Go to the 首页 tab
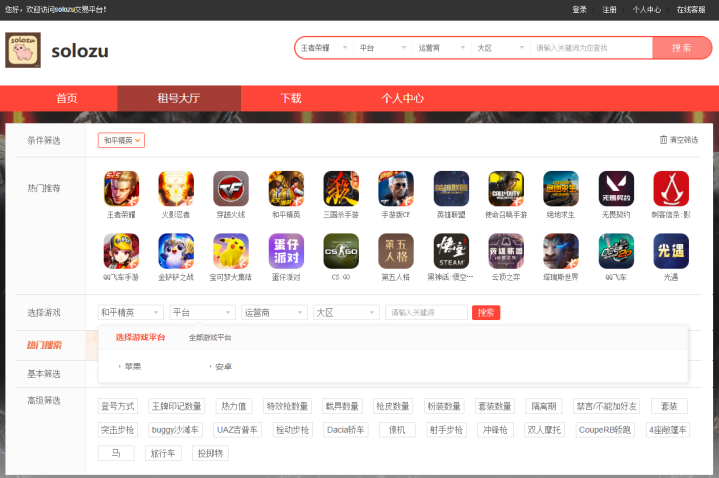This screenshot has height=478, width=719. (x=67, y=98)
